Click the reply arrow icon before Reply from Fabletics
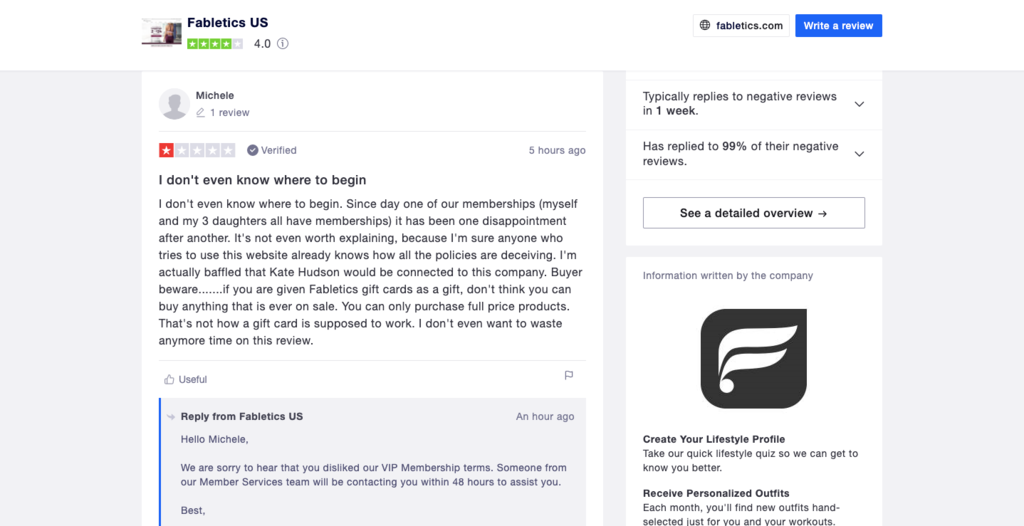The height and width of the screenshot is (526, 1024). (x=171, y=417)
